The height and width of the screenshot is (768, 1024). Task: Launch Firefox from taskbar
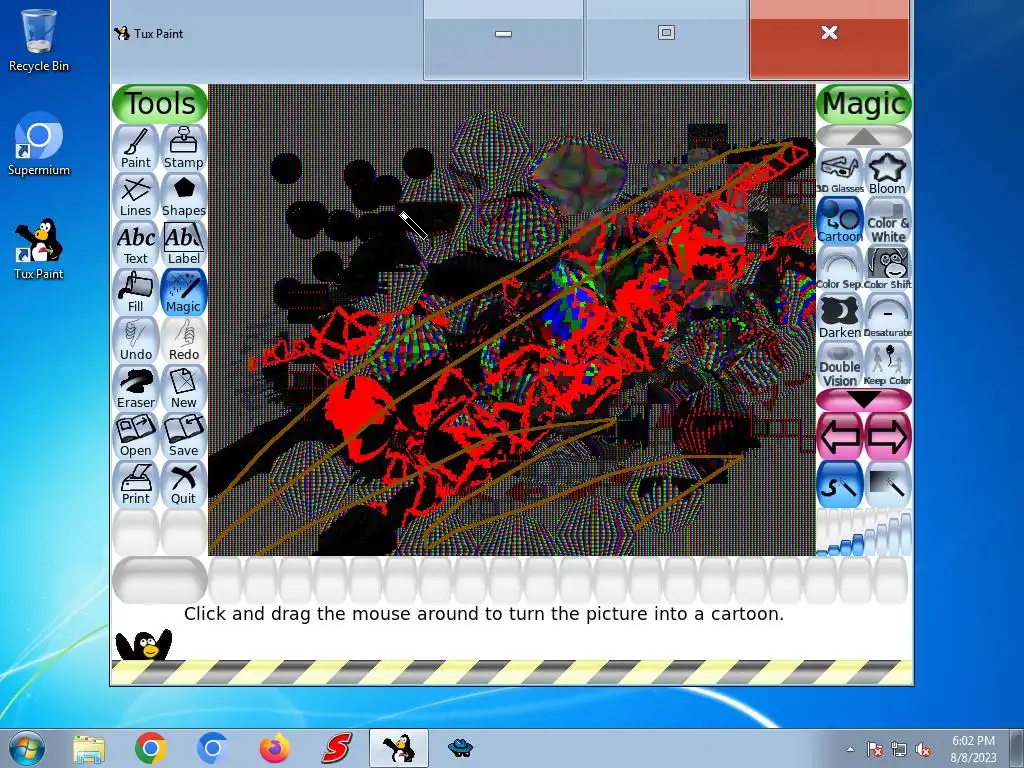(275, 748)
